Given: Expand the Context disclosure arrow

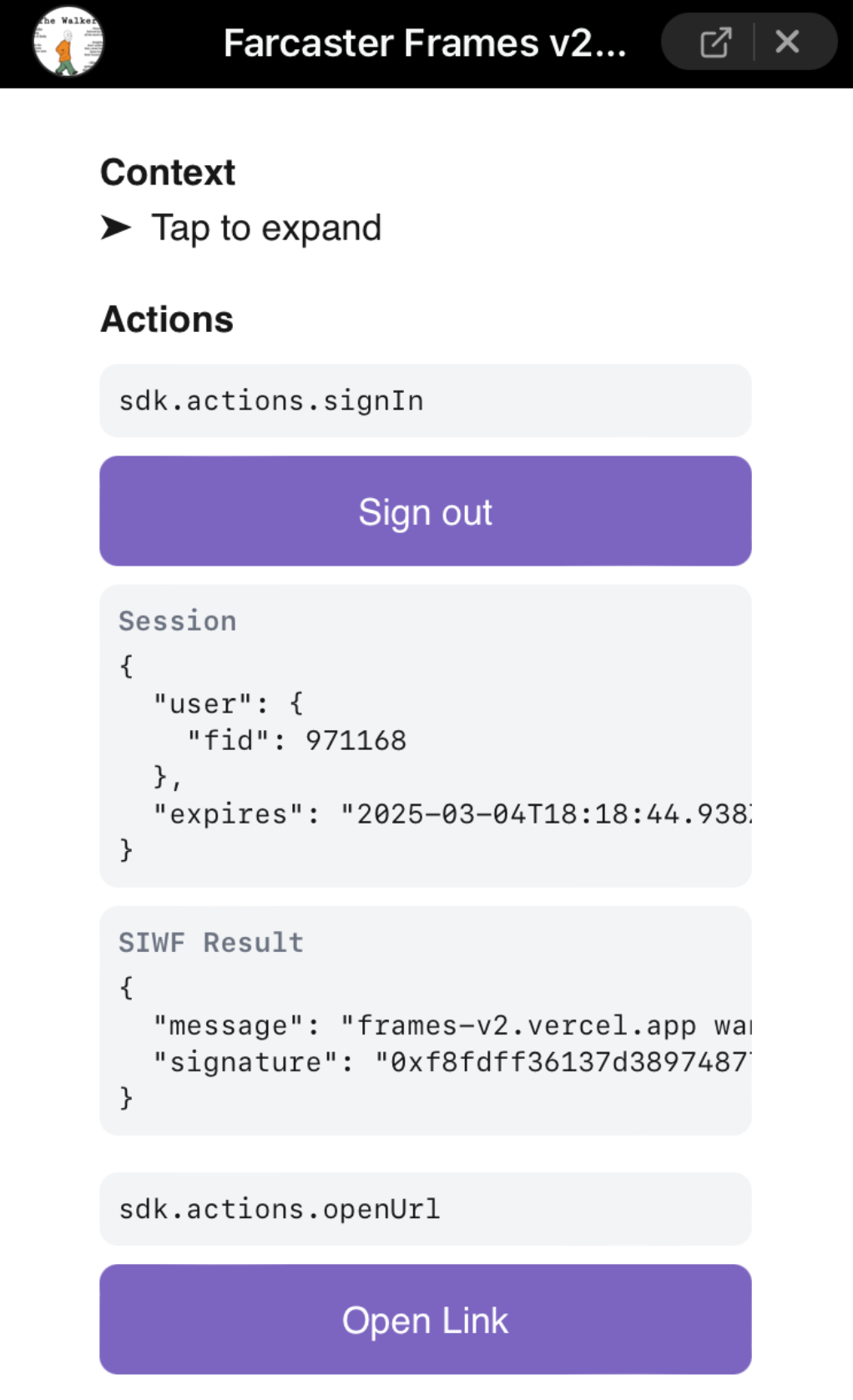Looking at the screenshot, I should [116, 227].
